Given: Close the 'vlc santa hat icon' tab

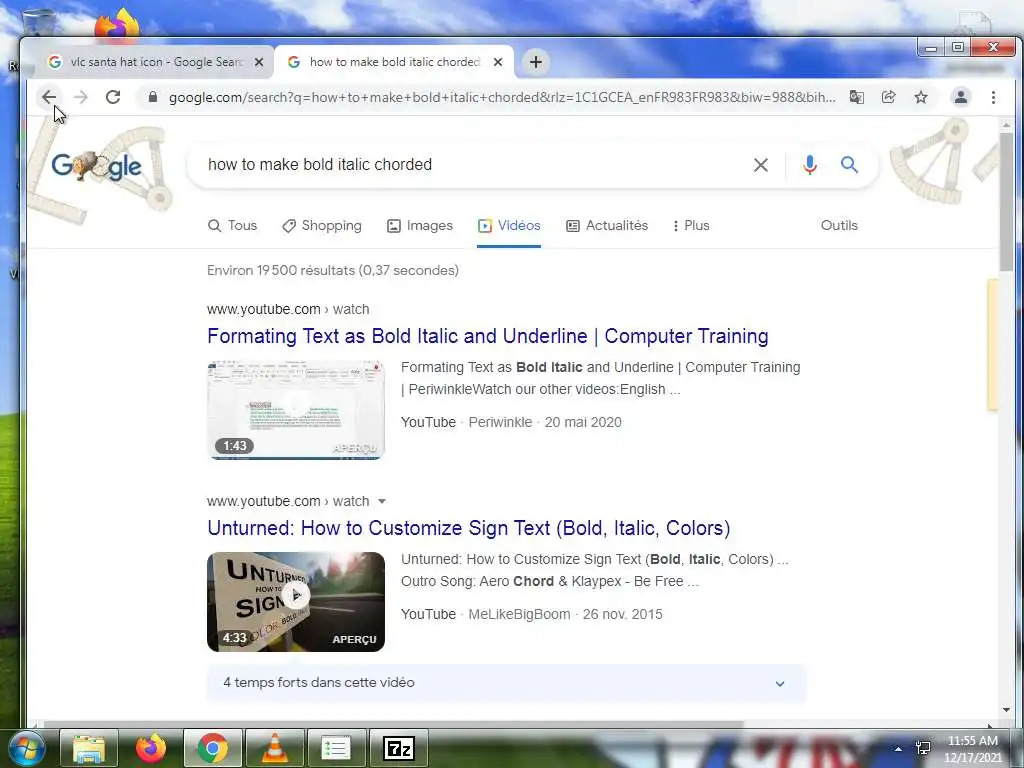Looking at the screenshot, I should 259,62.
